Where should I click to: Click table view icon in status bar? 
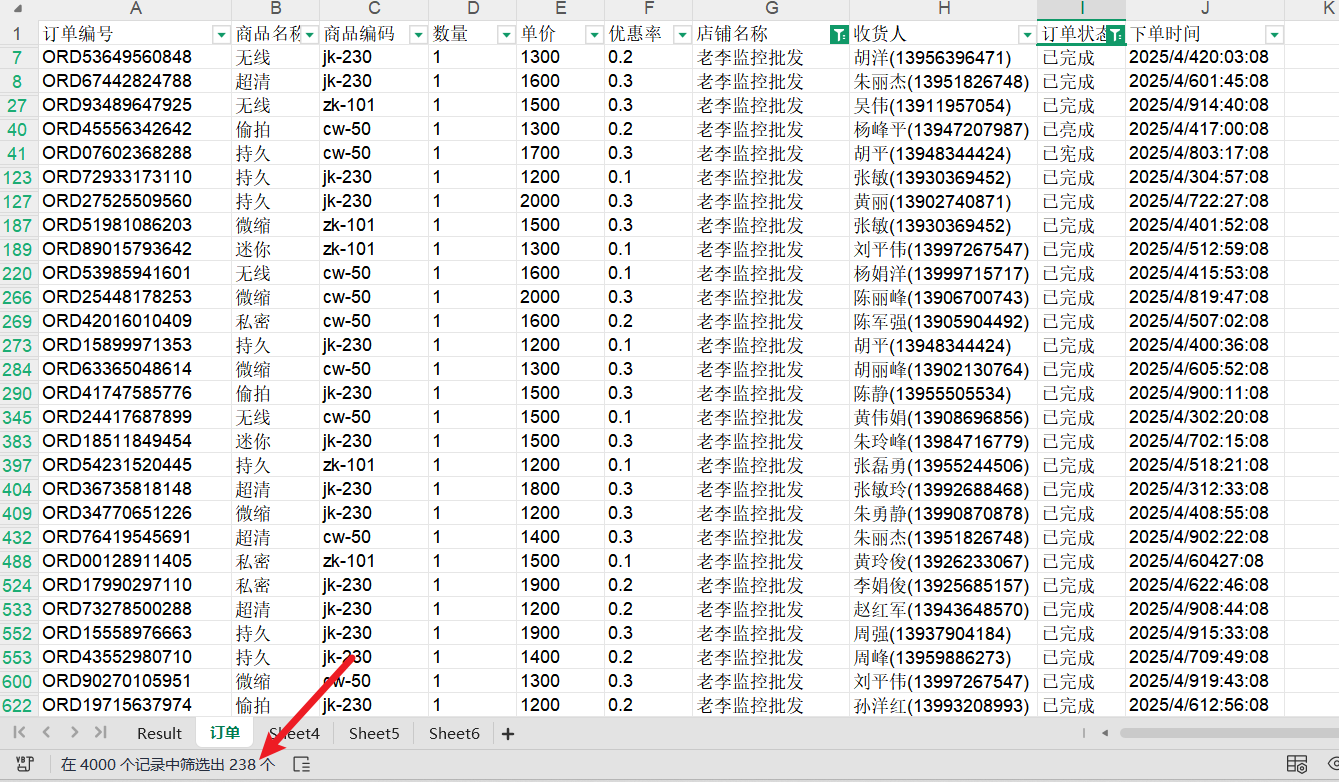click(x=1296, y=764)
